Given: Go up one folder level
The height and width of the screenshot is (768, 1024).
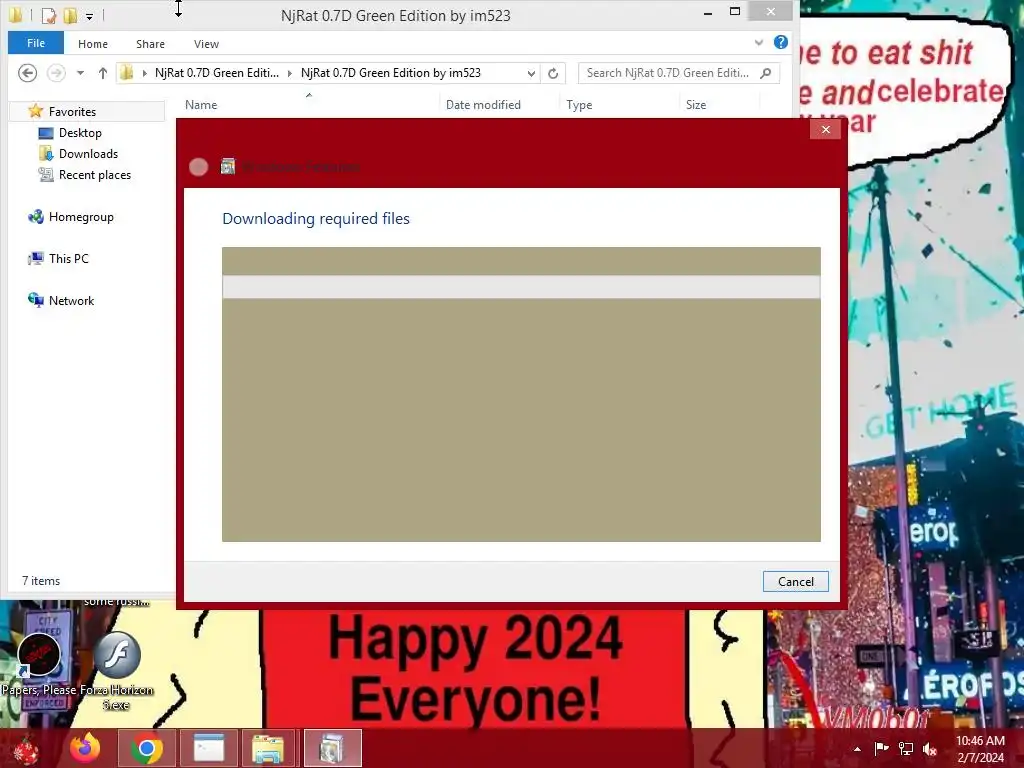Looking at the screenshot, I should 103,73.
